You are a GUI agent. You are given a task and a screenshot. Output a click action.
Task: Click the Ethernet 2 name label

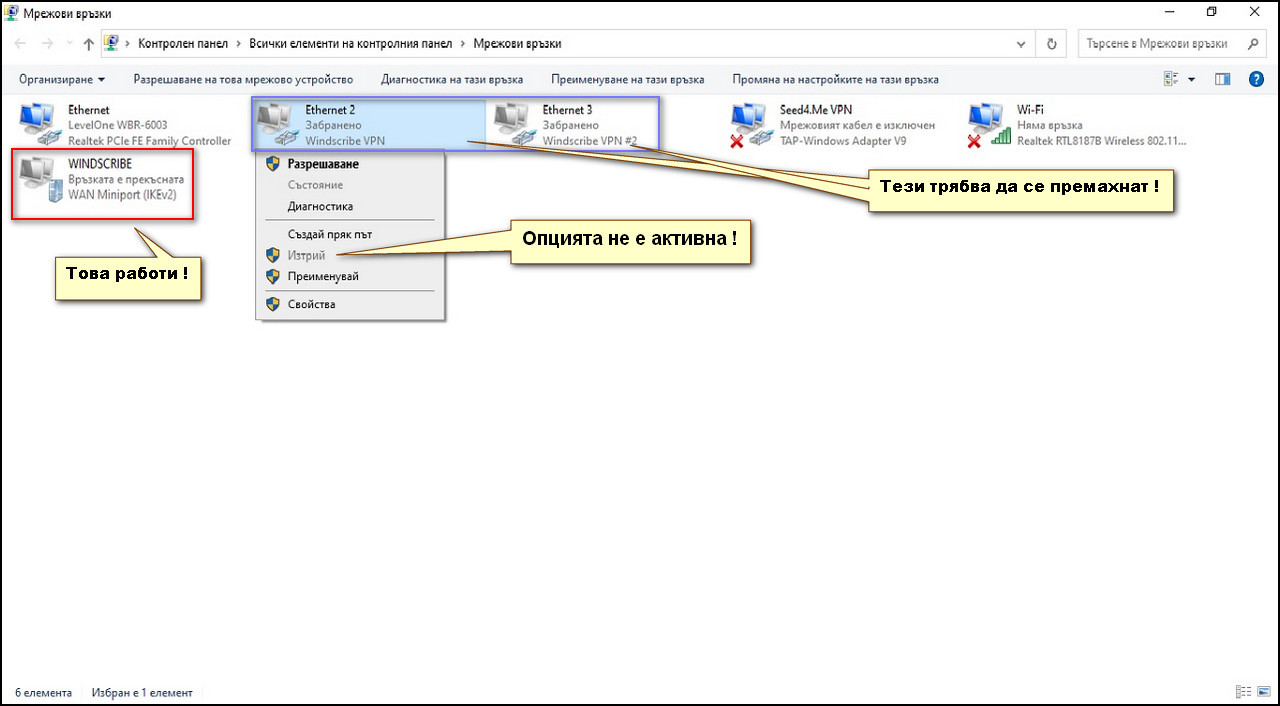[x=330, y=110]
